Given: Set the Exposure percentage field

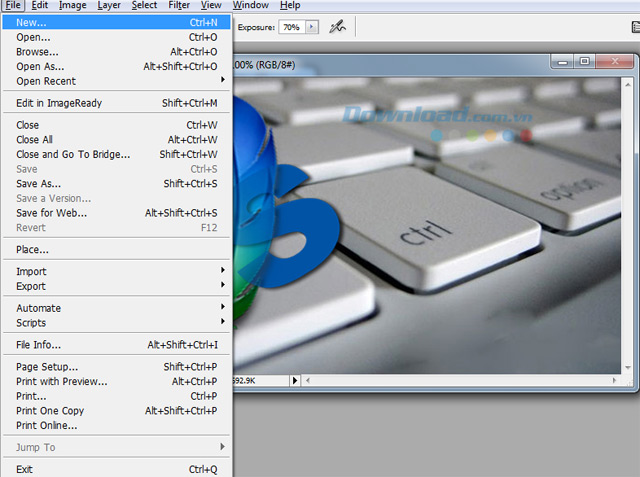Looking at the screenshot, I should [292, 27].
